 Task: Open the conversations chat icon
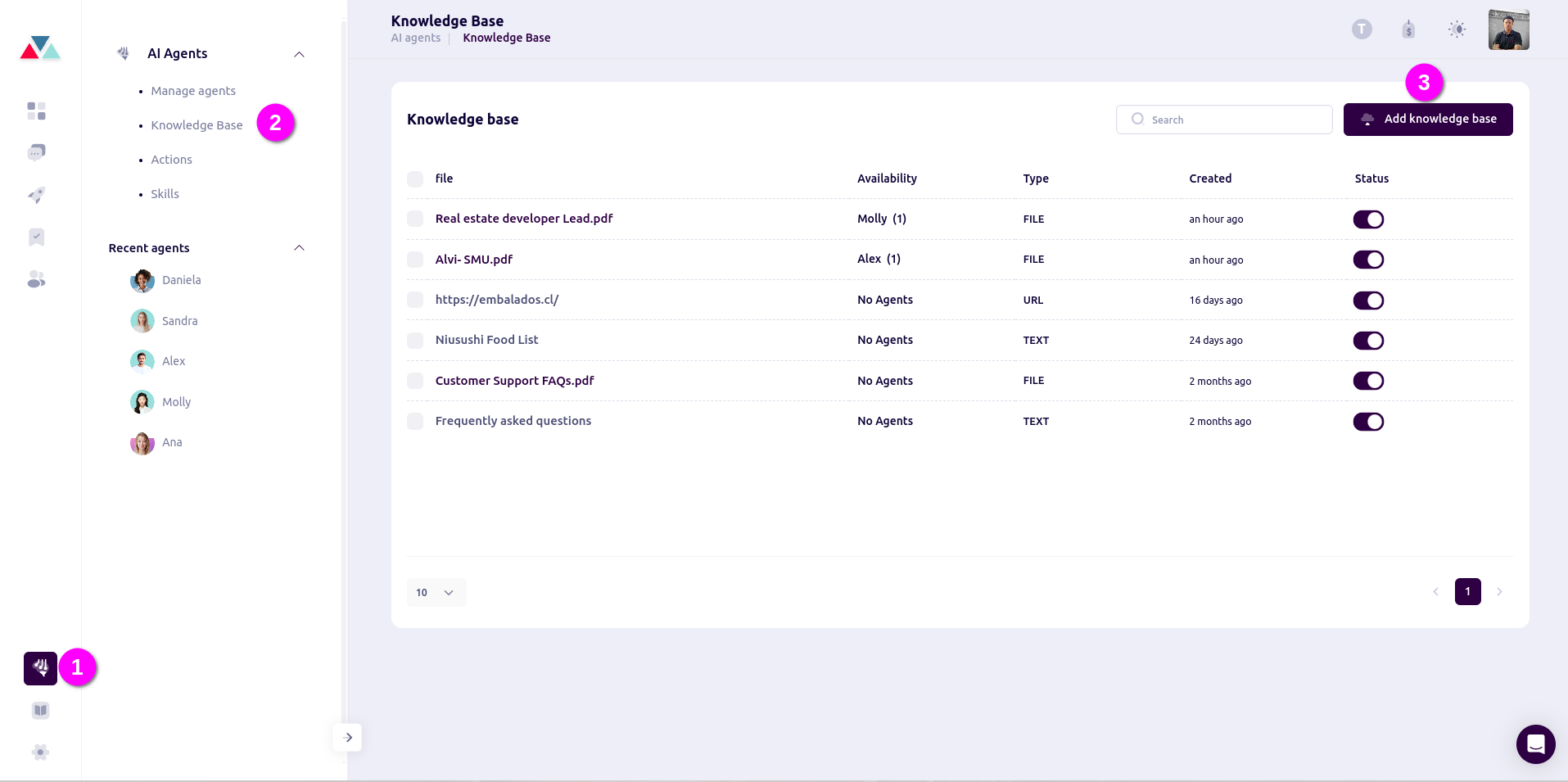click(36, 152)
